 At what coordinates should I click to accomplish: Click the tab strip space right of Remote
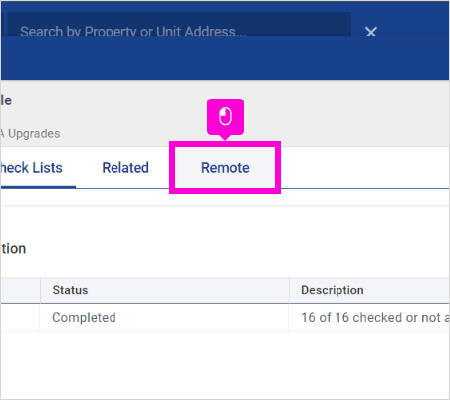pyautogui.click(x=365, y=168)
